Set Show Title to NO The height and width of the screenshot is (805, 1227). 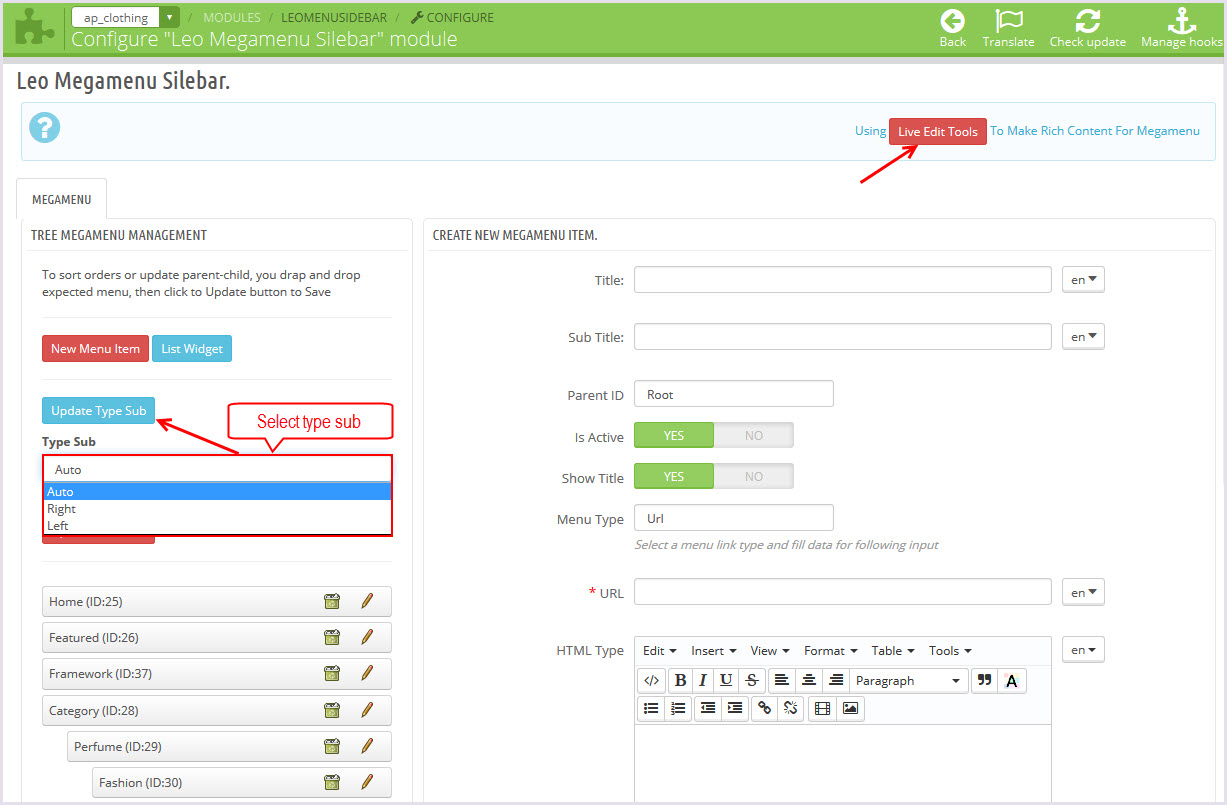coord(754,476)
